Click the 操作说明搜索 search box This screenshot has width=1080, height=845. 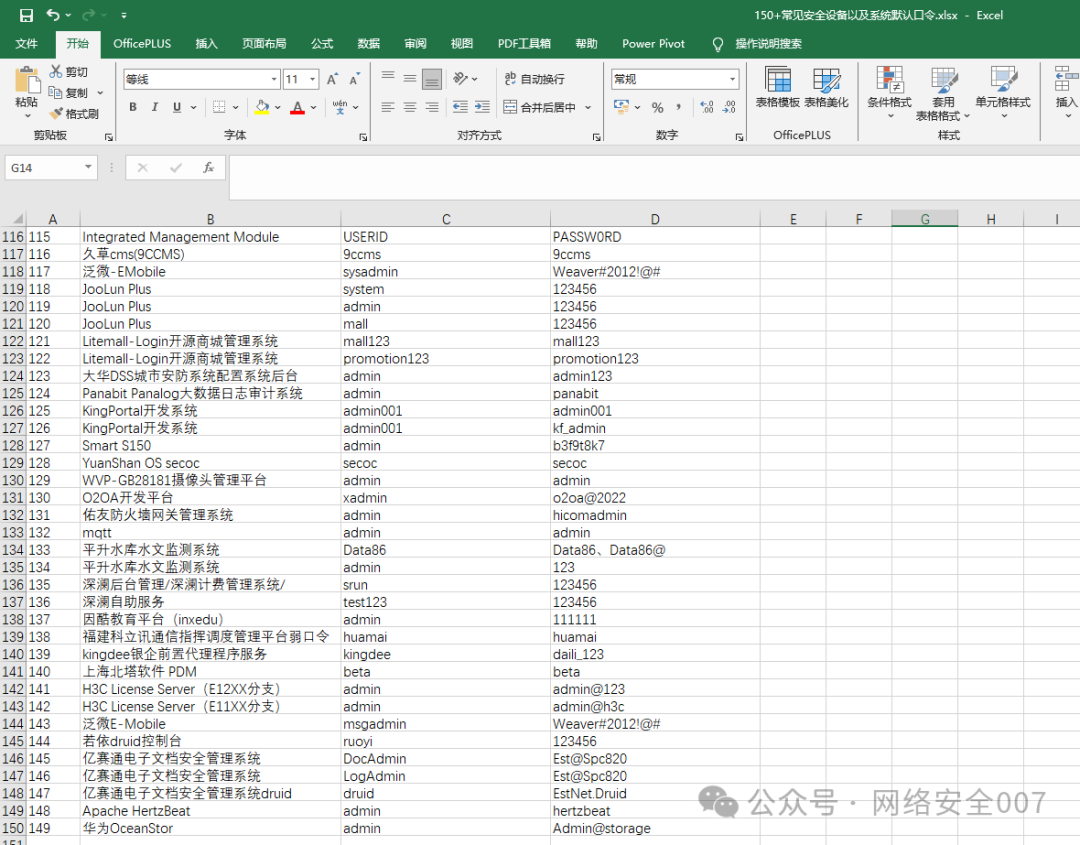click(768, 43)
